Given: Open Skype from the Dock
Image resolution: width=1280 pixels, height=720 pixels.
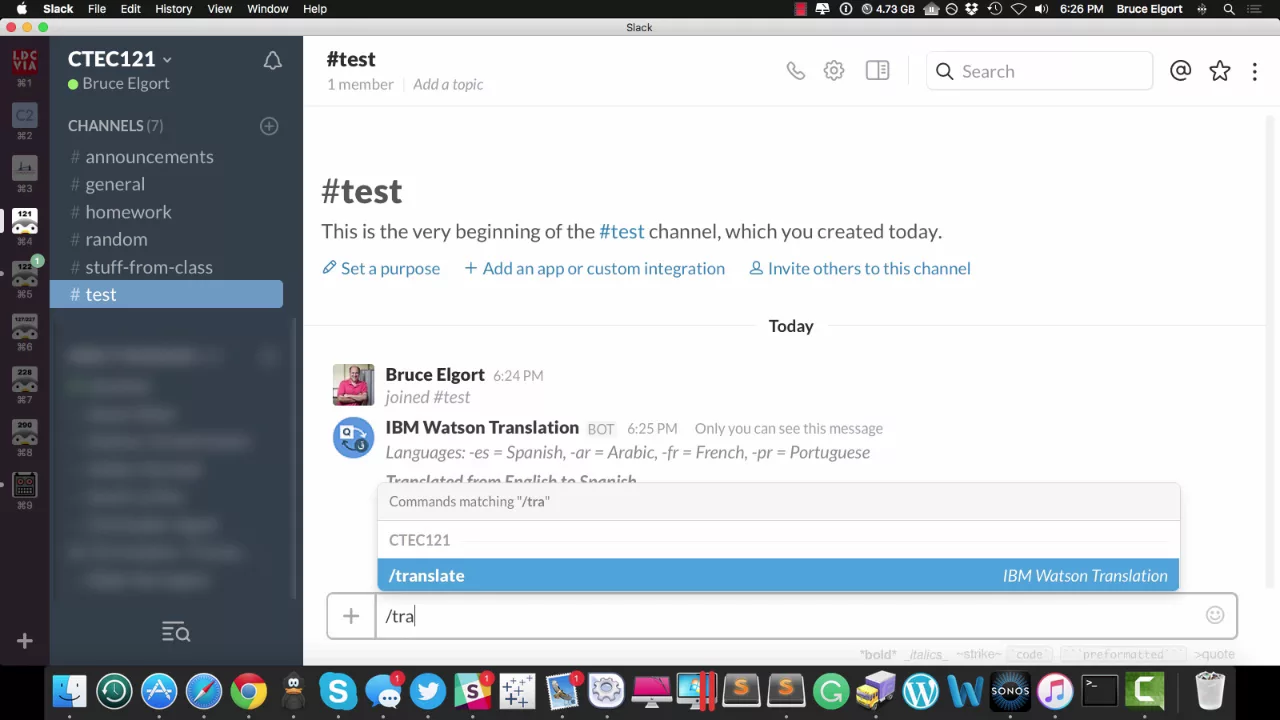Looking at the screenshot, I should click(338, 691).
